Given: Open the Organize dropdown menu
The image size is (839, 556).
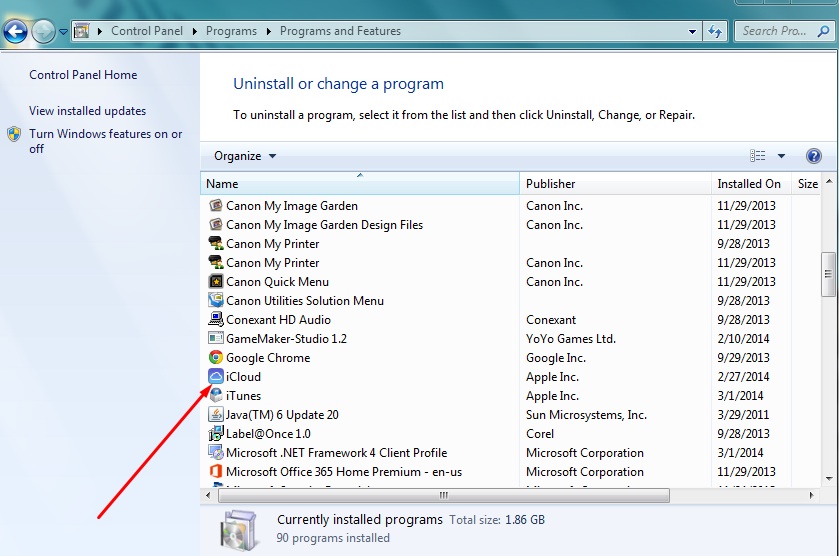Looking at the screenshot, I should click(245, 156).
